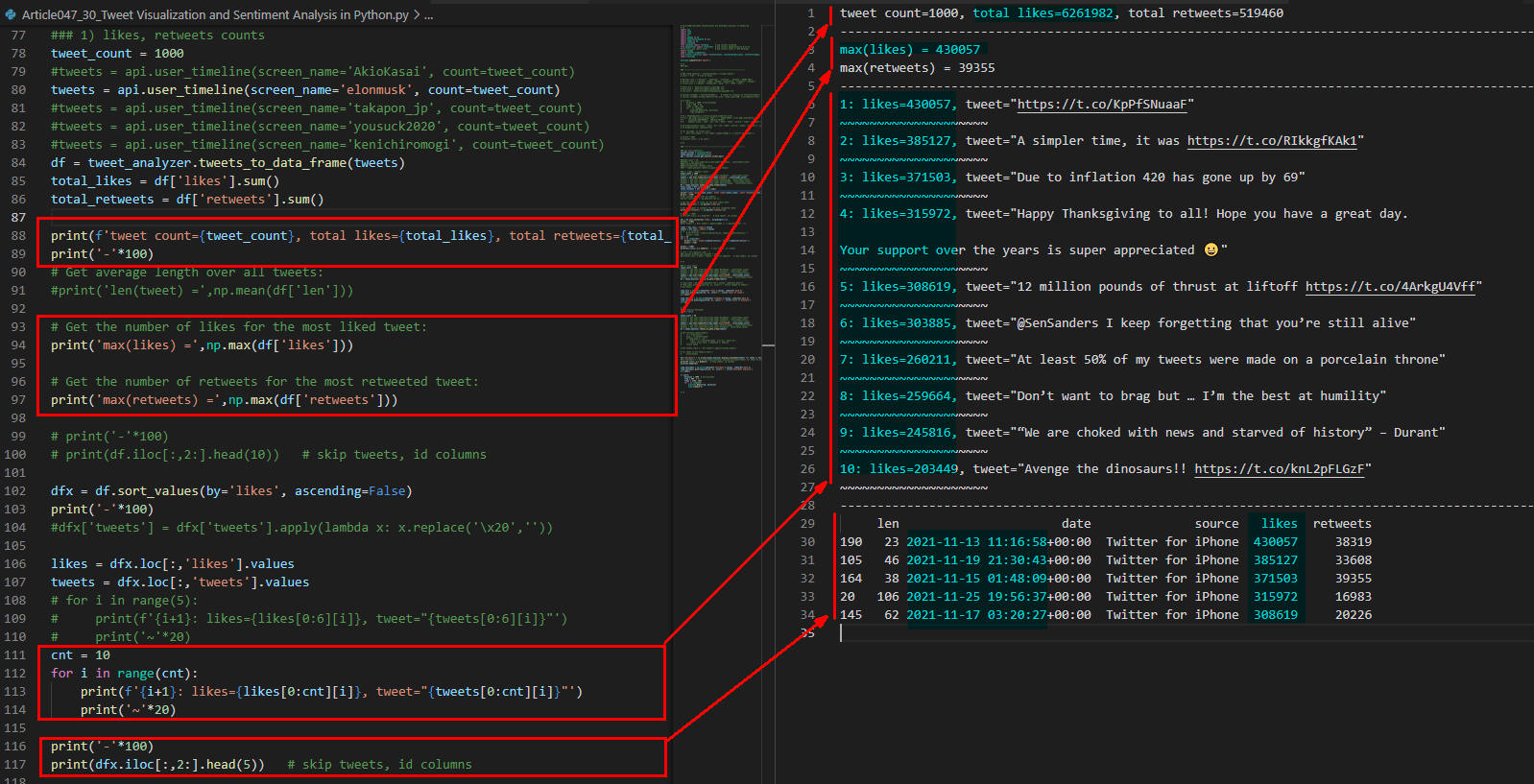Click 'print('max(likes) =',np.max(df['likes']))' line
The height and width of the screenshot is (784, 1534).
tap(203, 344)
